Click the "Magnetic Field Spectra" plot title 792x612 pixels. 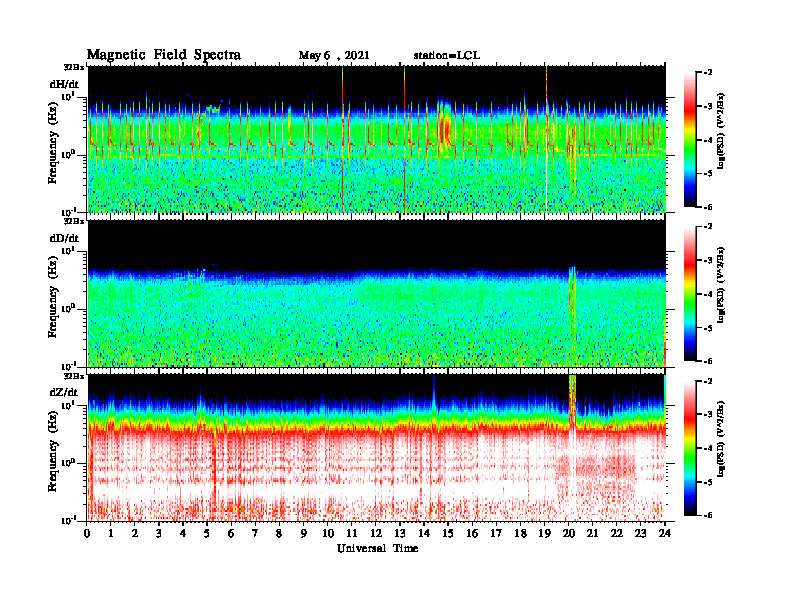coord(164,55)
